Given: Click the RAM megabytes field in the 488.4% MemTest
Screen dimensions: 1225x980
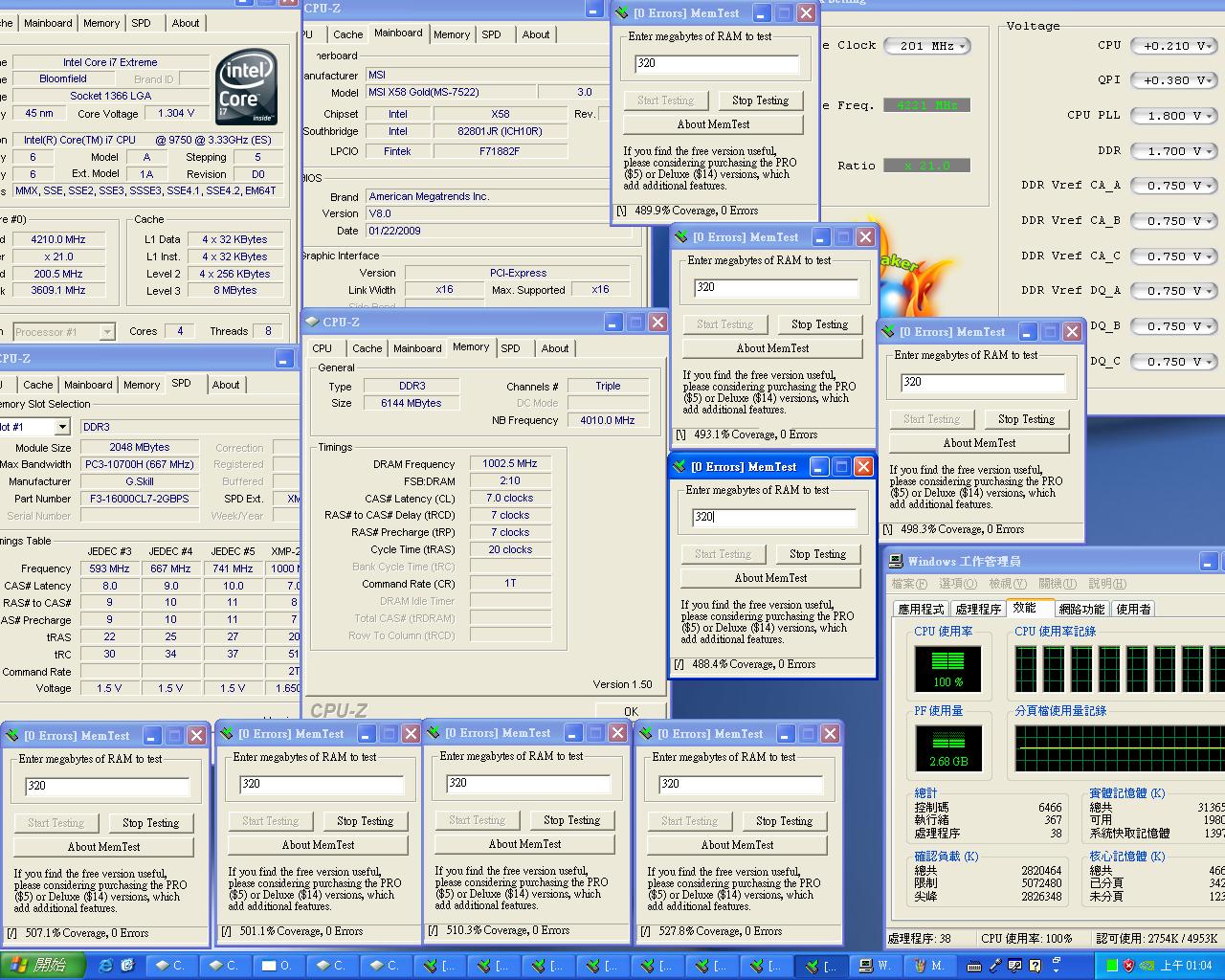Looking at the screenshot, I should pos(775,517).
